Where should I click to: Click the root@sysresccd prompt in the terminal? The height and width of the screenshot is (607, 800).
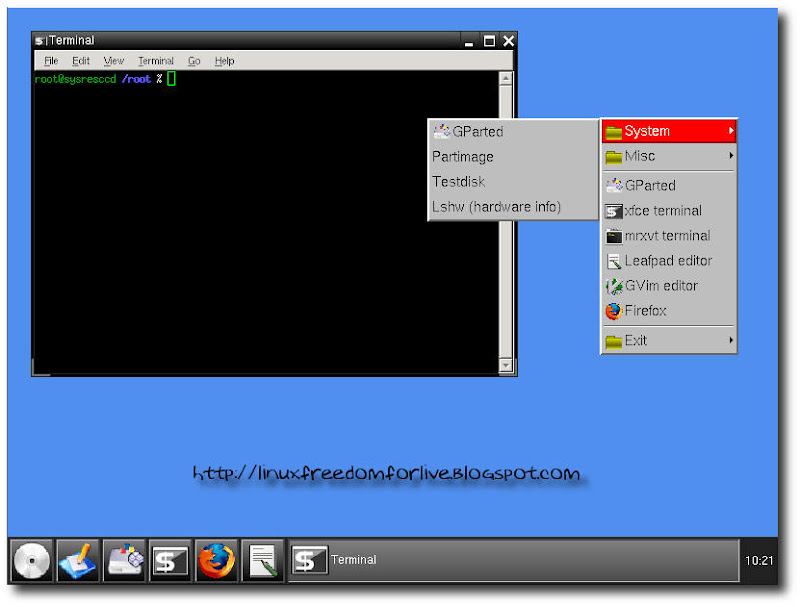pyautogui.click(x=75, y=79)
